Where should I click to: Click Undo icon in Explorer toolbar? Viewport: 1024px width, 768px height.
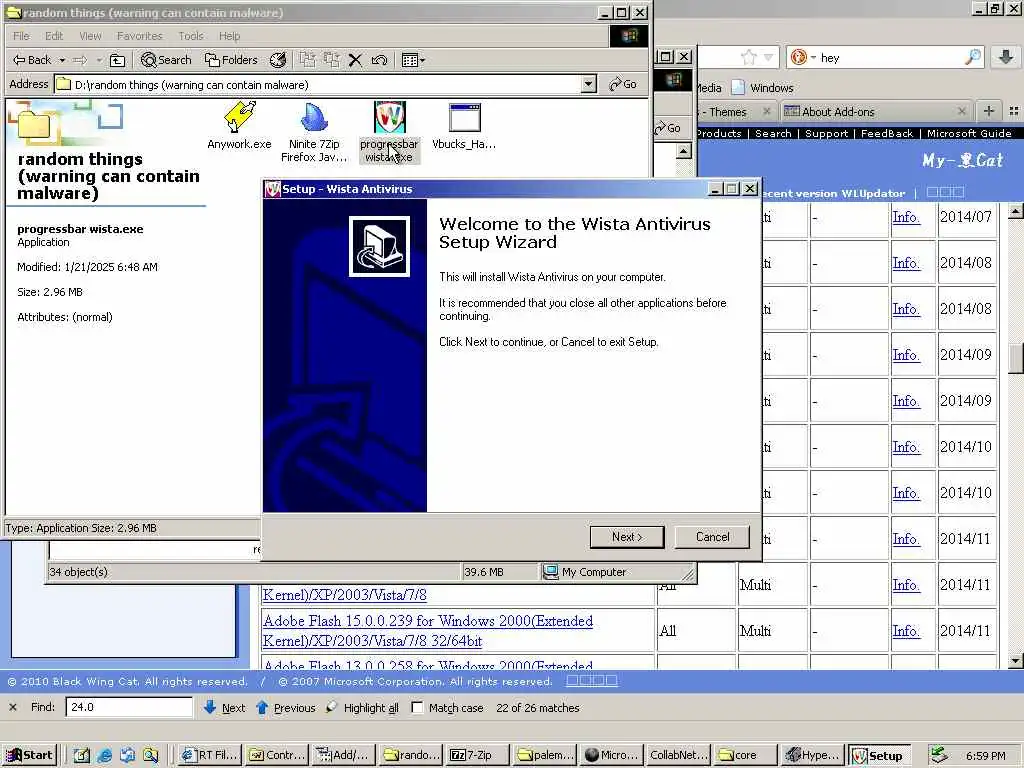[x=379, y=60]
